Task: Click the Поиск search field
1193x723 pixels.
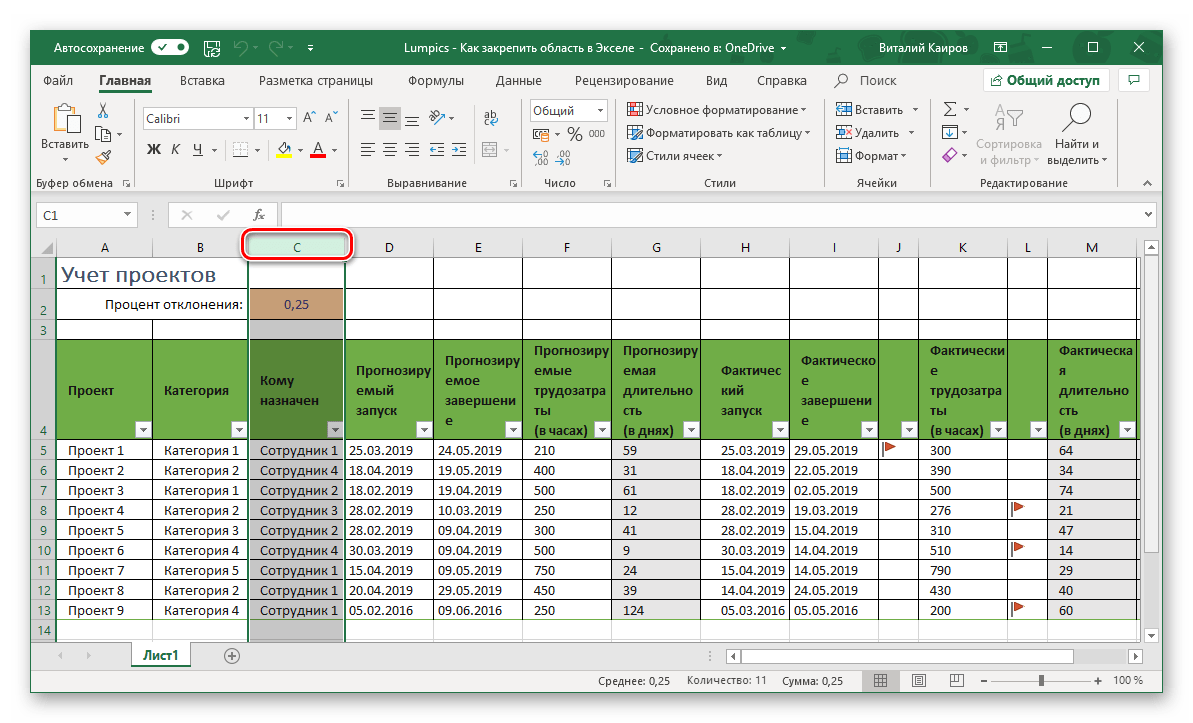Action: pyautogui.click(x=878, y=81)
